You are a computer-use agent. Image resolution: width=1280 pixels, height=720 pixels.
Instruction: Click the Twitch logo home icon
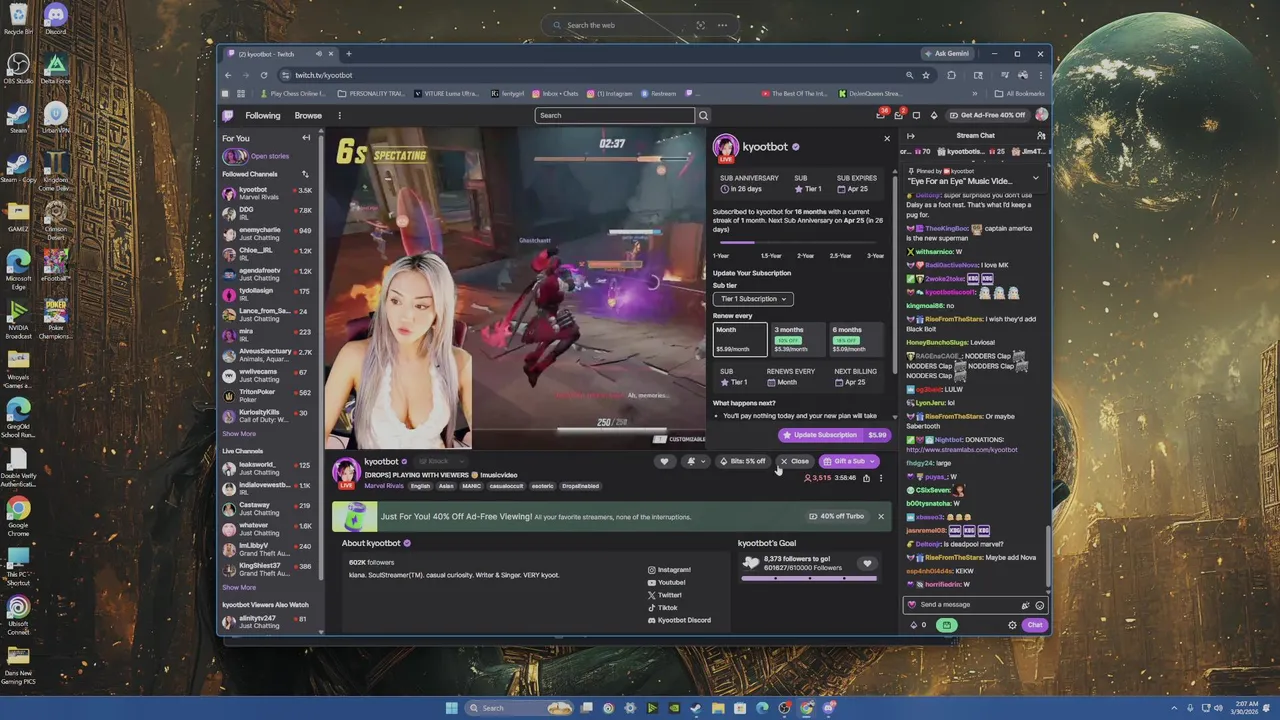(x=228, y=115)
